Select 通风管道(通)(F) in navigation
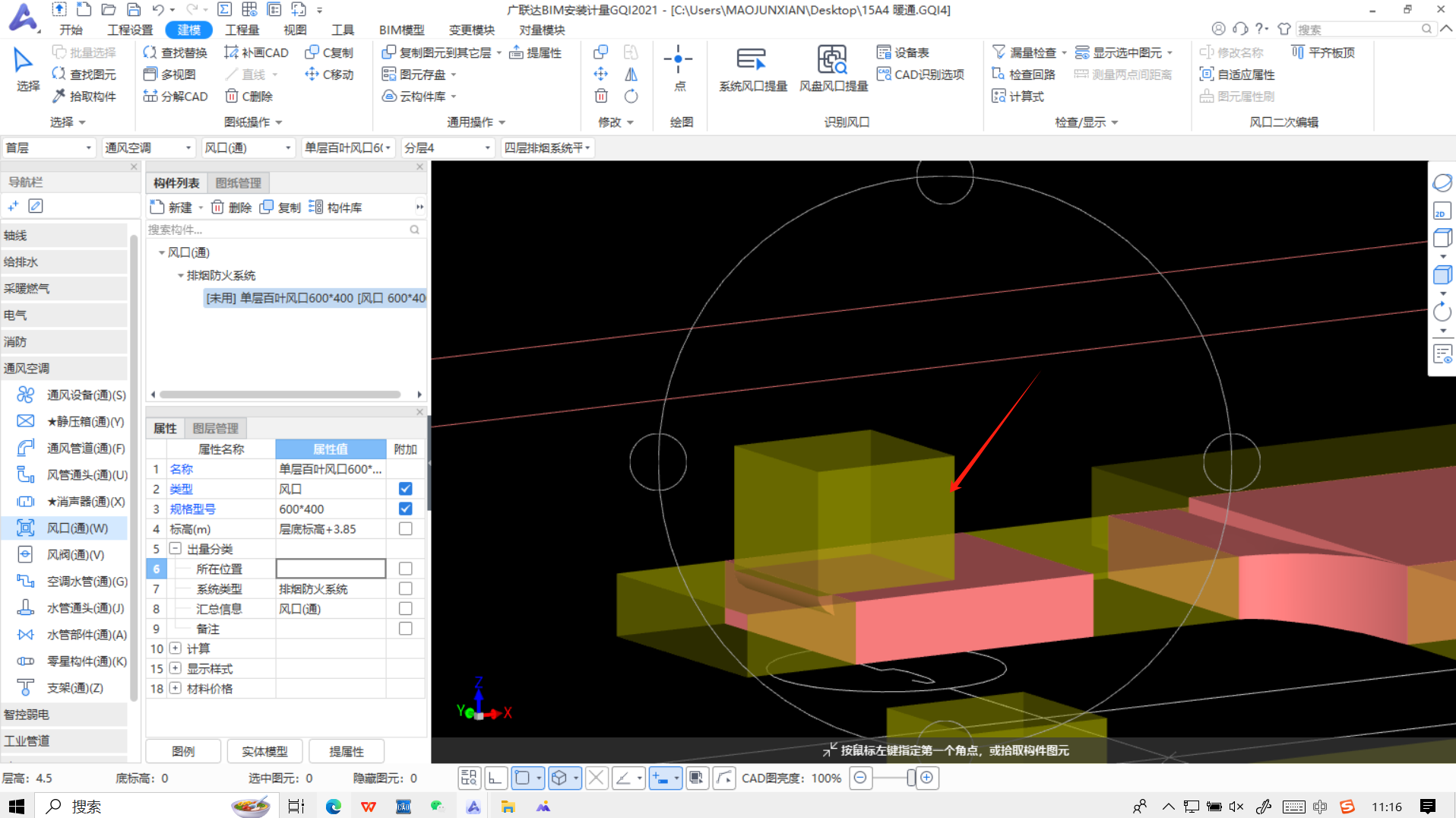Viewport: 1456px width, 818px height. pyautogui.click(x=71, y=448)
